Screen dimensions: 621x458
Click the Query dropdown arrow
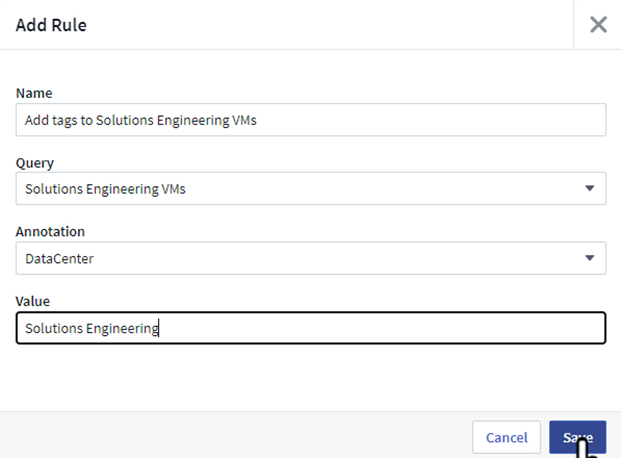pos(589,188)
